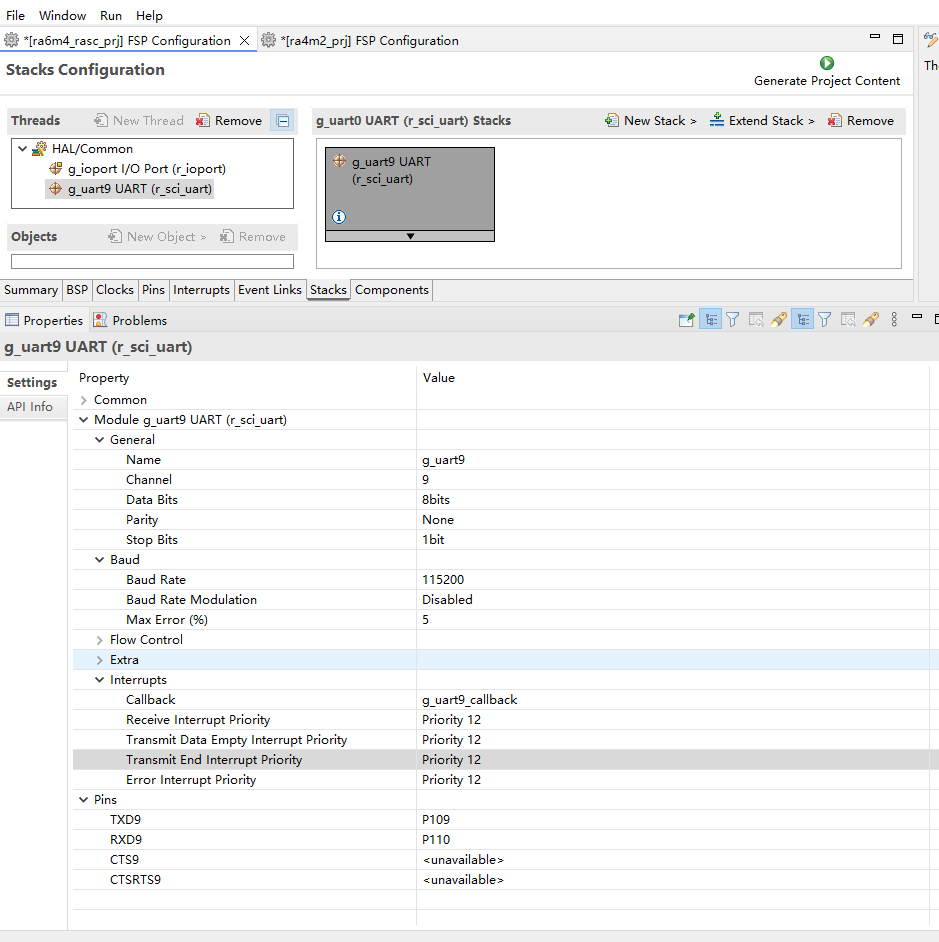Viewport: 939px width, 942px height.
Task: Click the New Stack button icon
Action: pyautogui.click(x=612, y=120)
